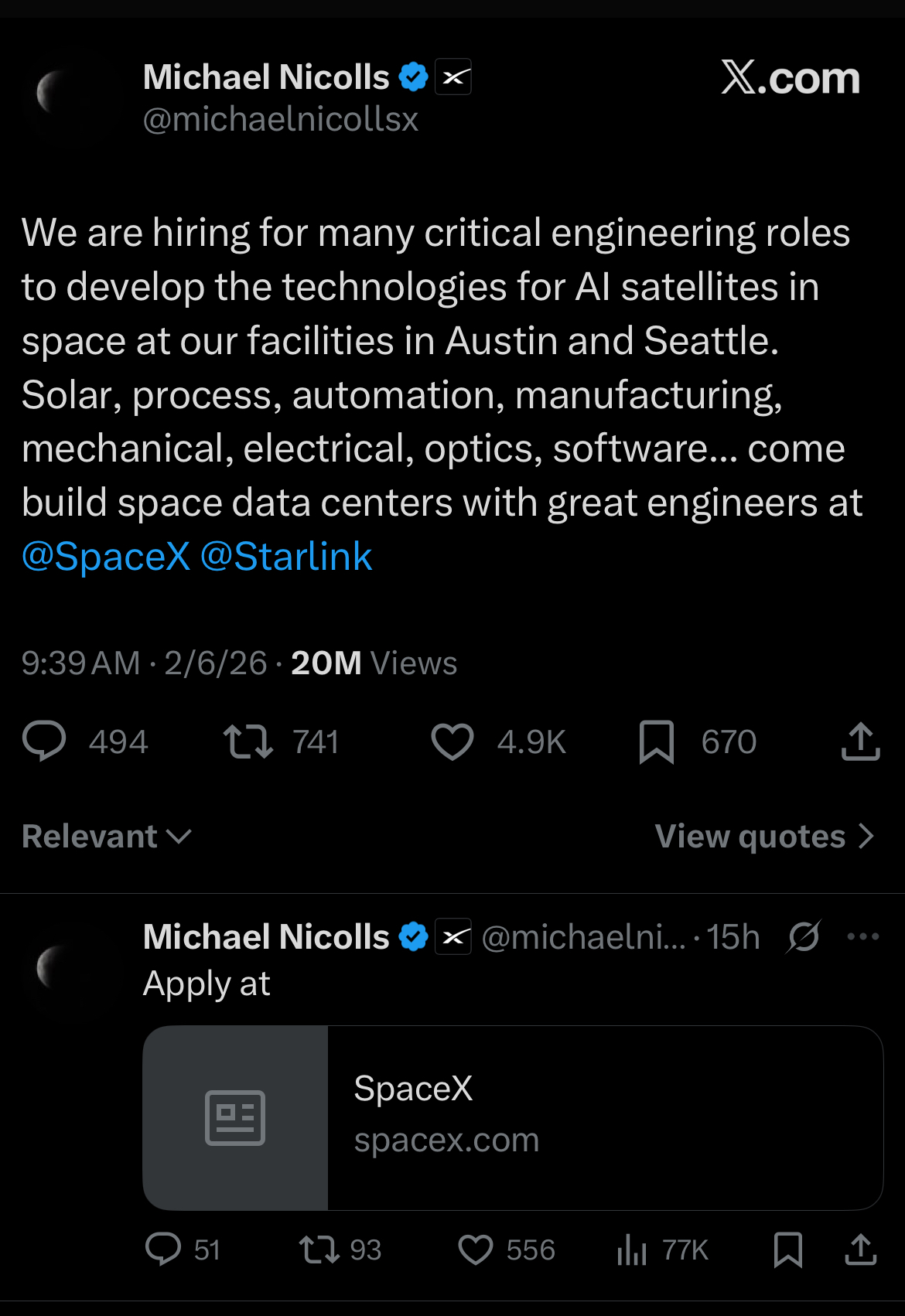
Task: Reply to the 'Apply at' post
Action: [x=163, y=1250]
